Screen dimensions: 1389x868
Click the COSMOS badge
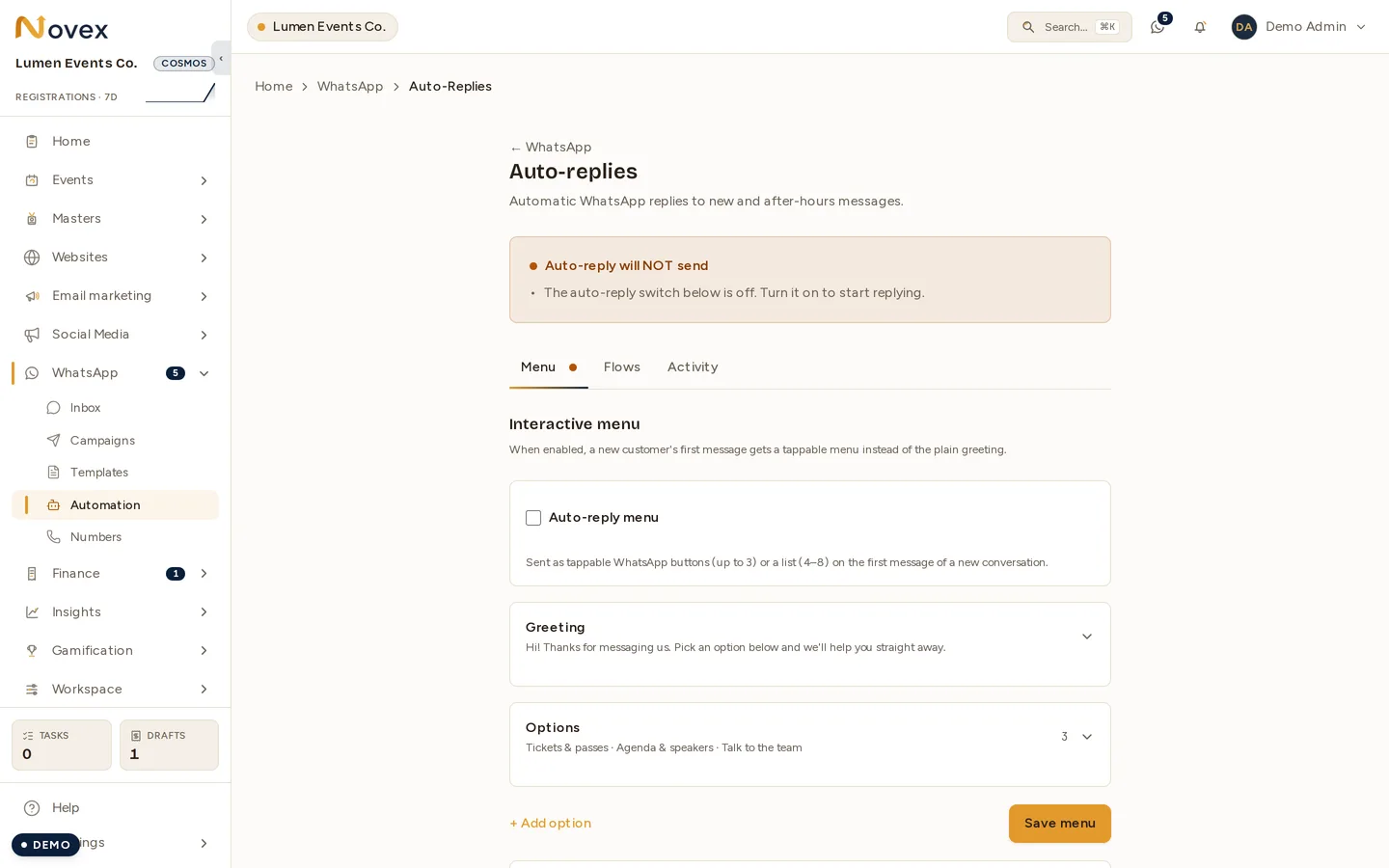pyautogui.click(x=184, y=64)
